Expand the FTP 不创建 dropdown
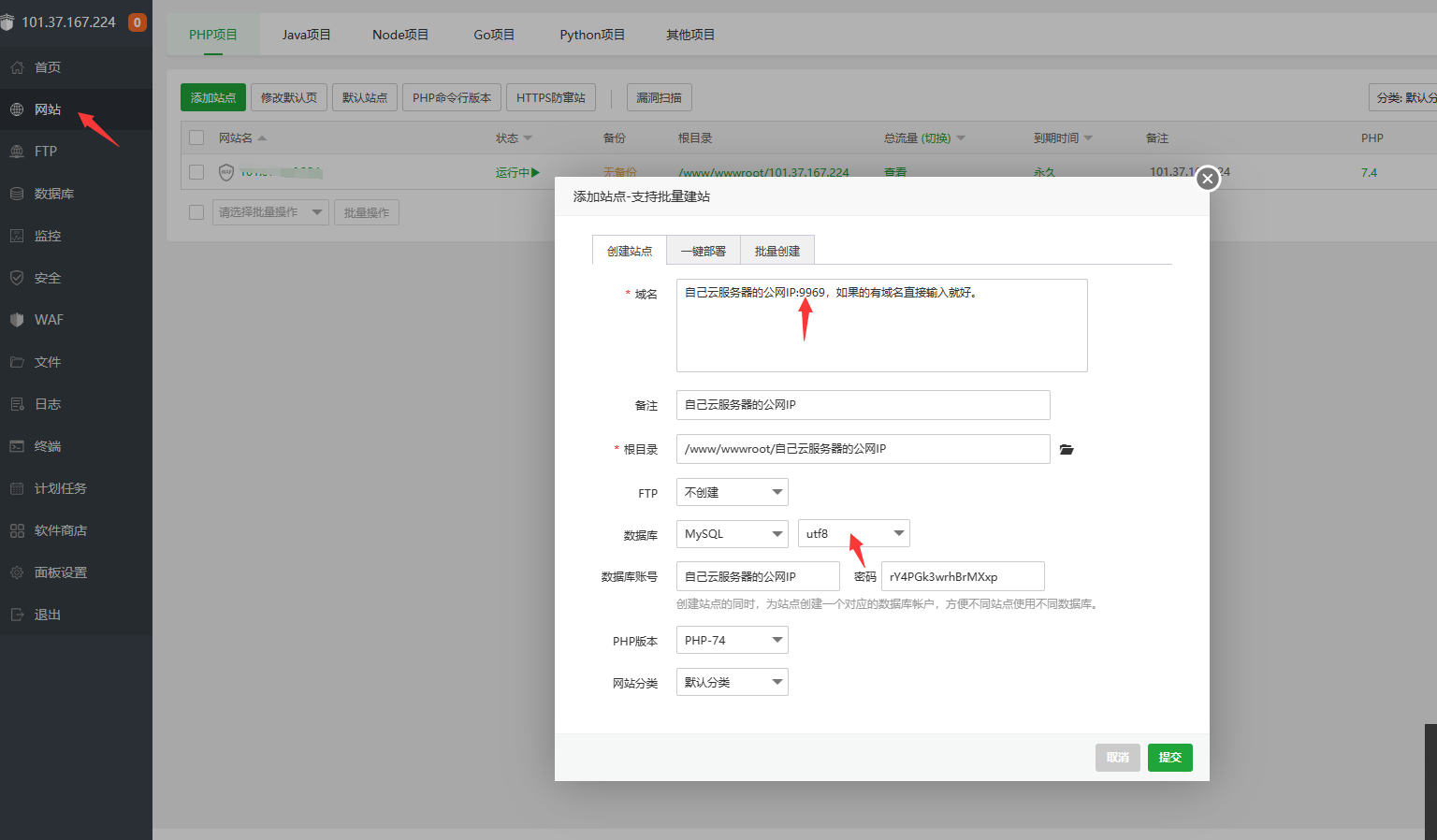 tap(732, 492)
